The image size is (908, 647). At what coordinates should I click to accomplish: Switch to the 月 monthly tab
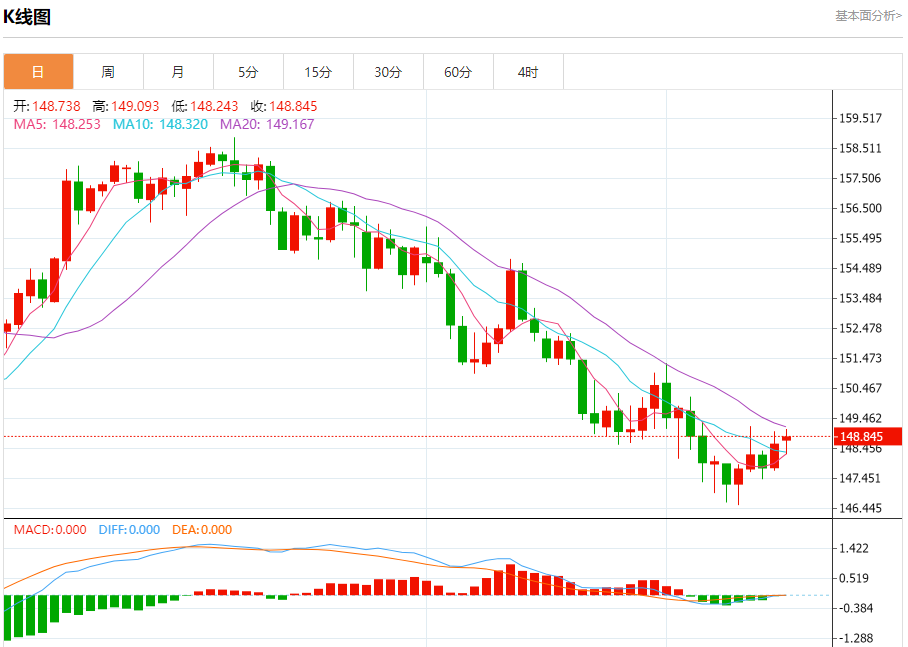coord(178,72)
